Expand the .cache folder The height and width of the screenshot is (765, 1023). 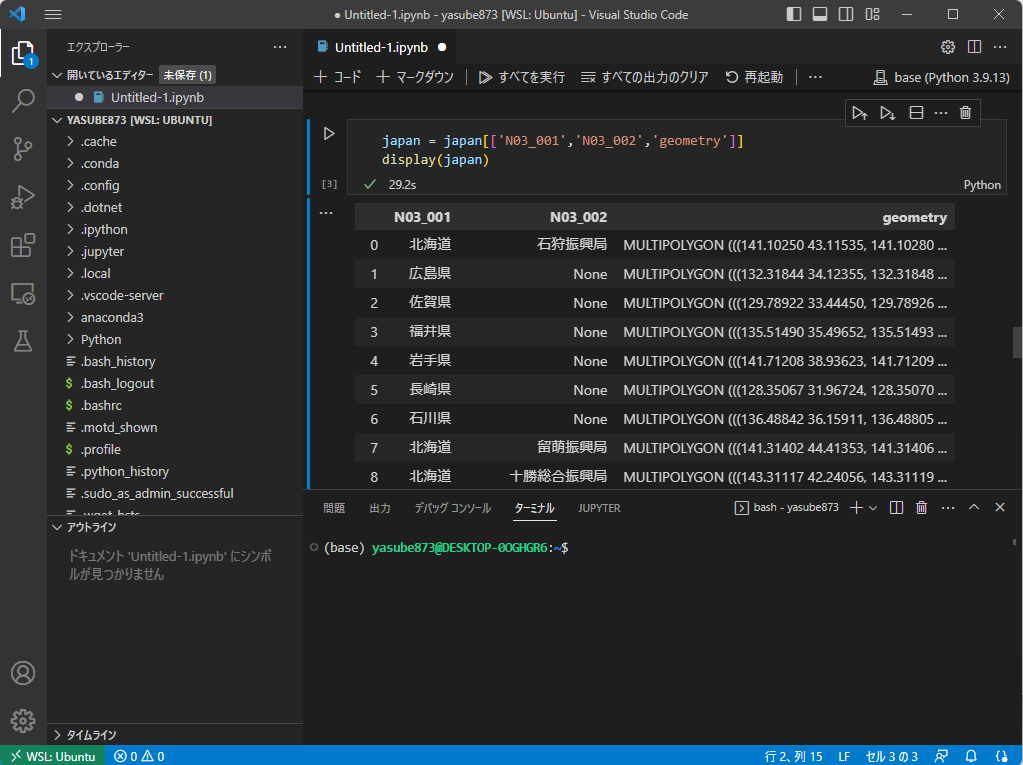(70, 141)
